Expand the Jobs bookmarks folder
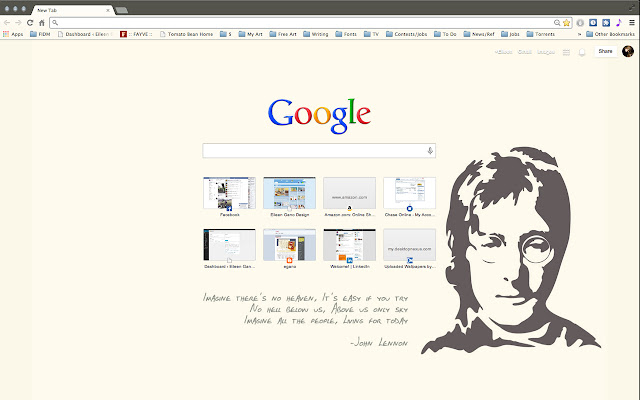The image size is (640, 400). [510, 34]
